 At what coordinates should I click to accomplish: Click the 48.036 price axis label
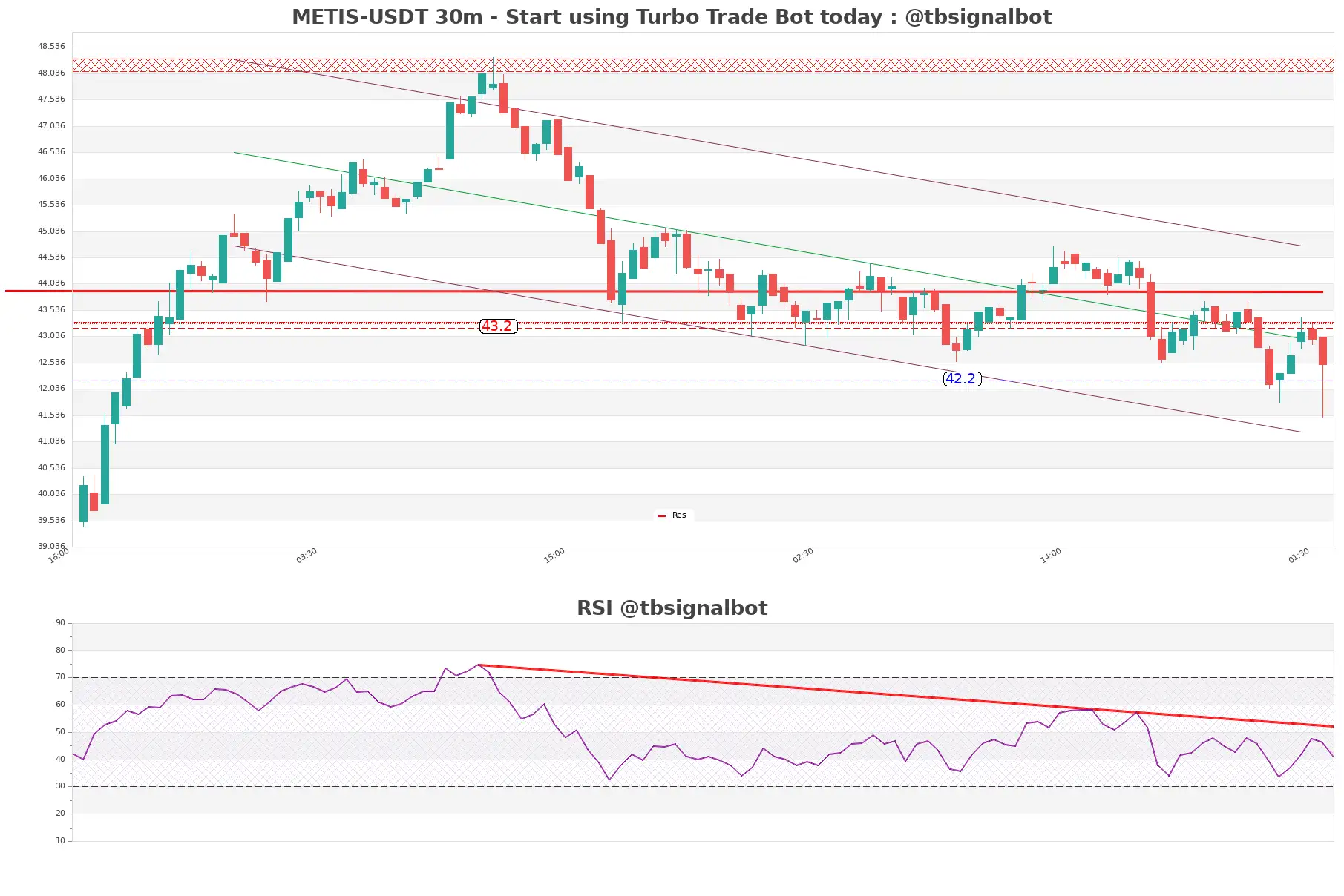tap(51, 73)
